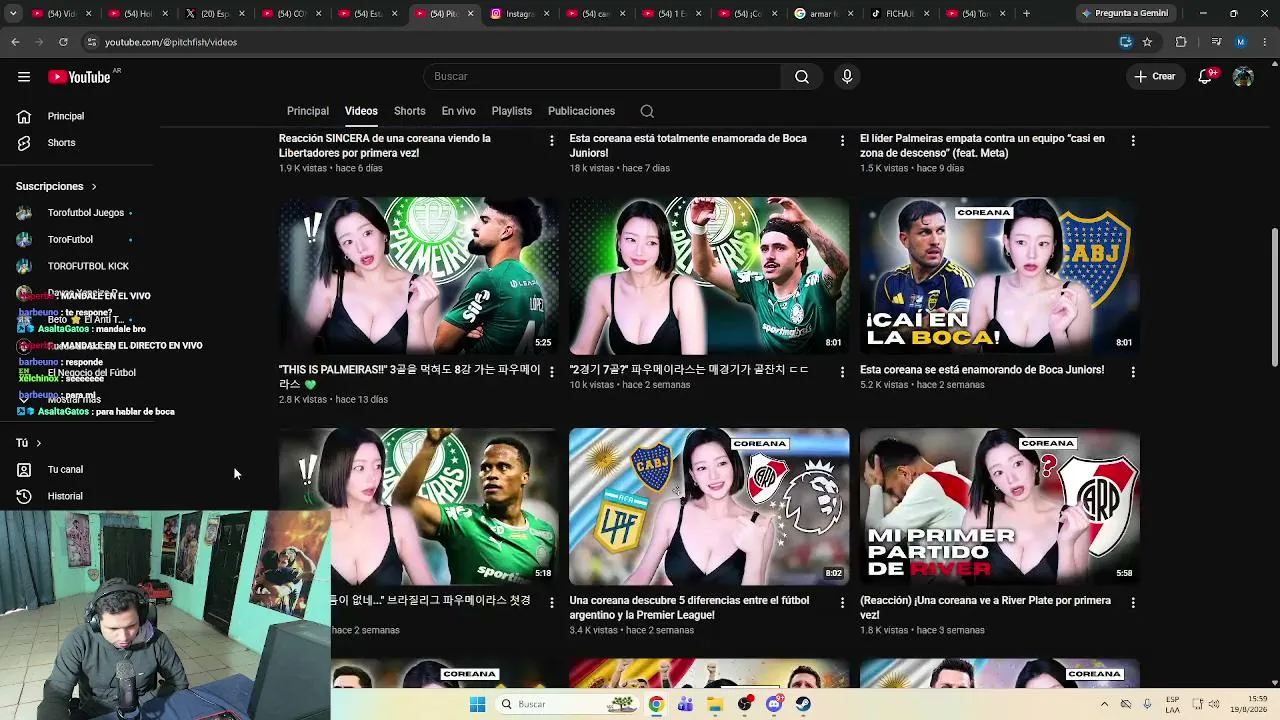The image size is (1280, 720).
Task: Switch to the channel Shorts tab
Action: point(410,111)
